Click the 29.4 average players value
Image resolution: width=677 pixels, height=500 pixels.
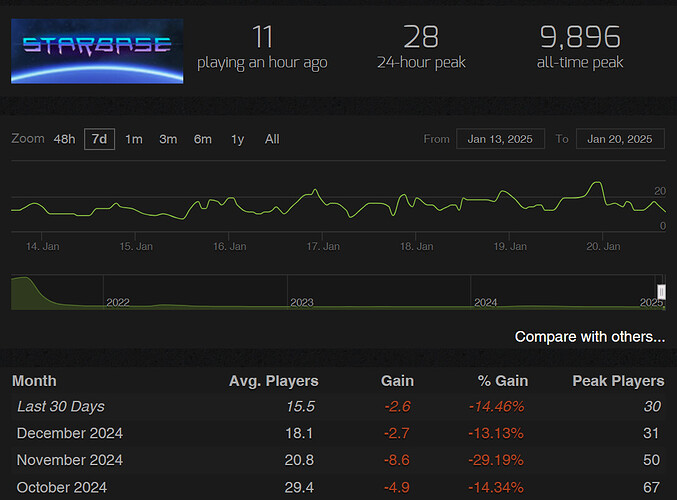[299, 487]
